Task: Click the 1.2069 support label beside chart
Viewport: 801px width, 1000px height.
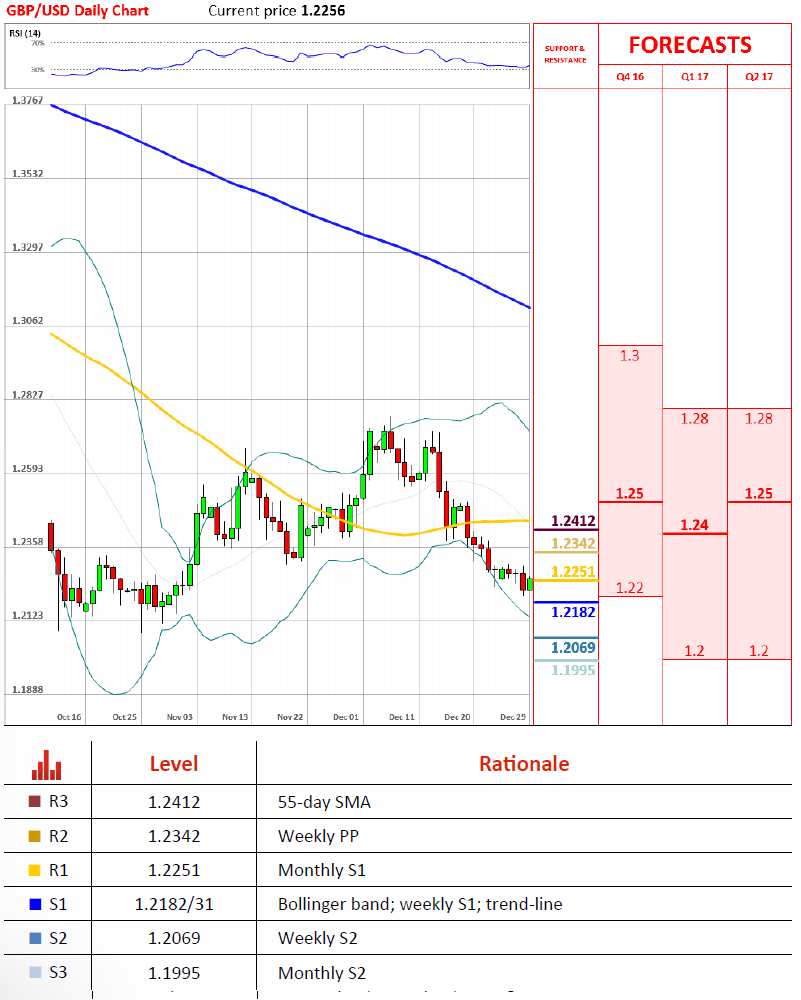Action: tap(573, 647)
